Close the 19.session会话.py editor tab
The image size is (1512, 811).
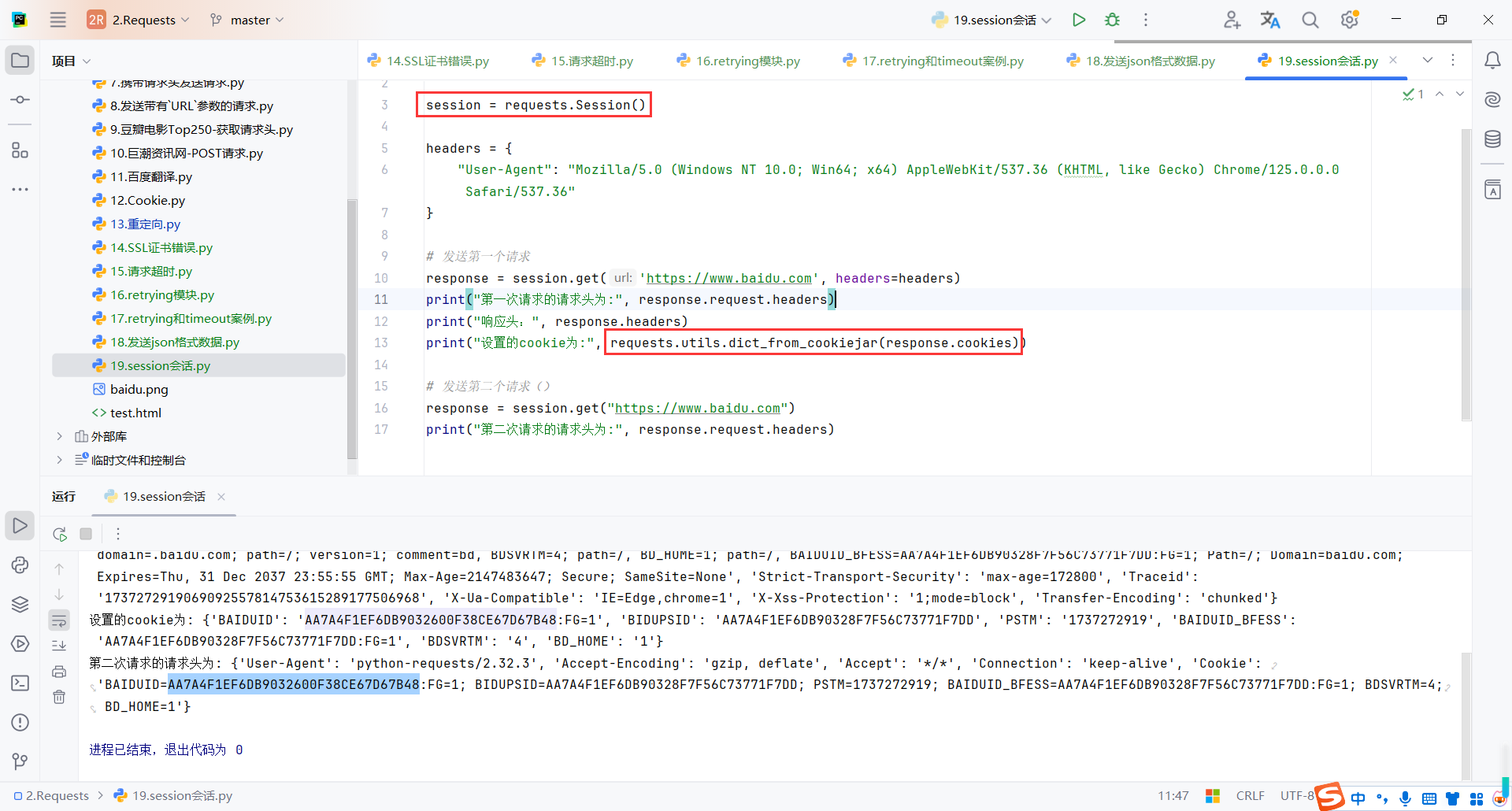[1393, 60]
